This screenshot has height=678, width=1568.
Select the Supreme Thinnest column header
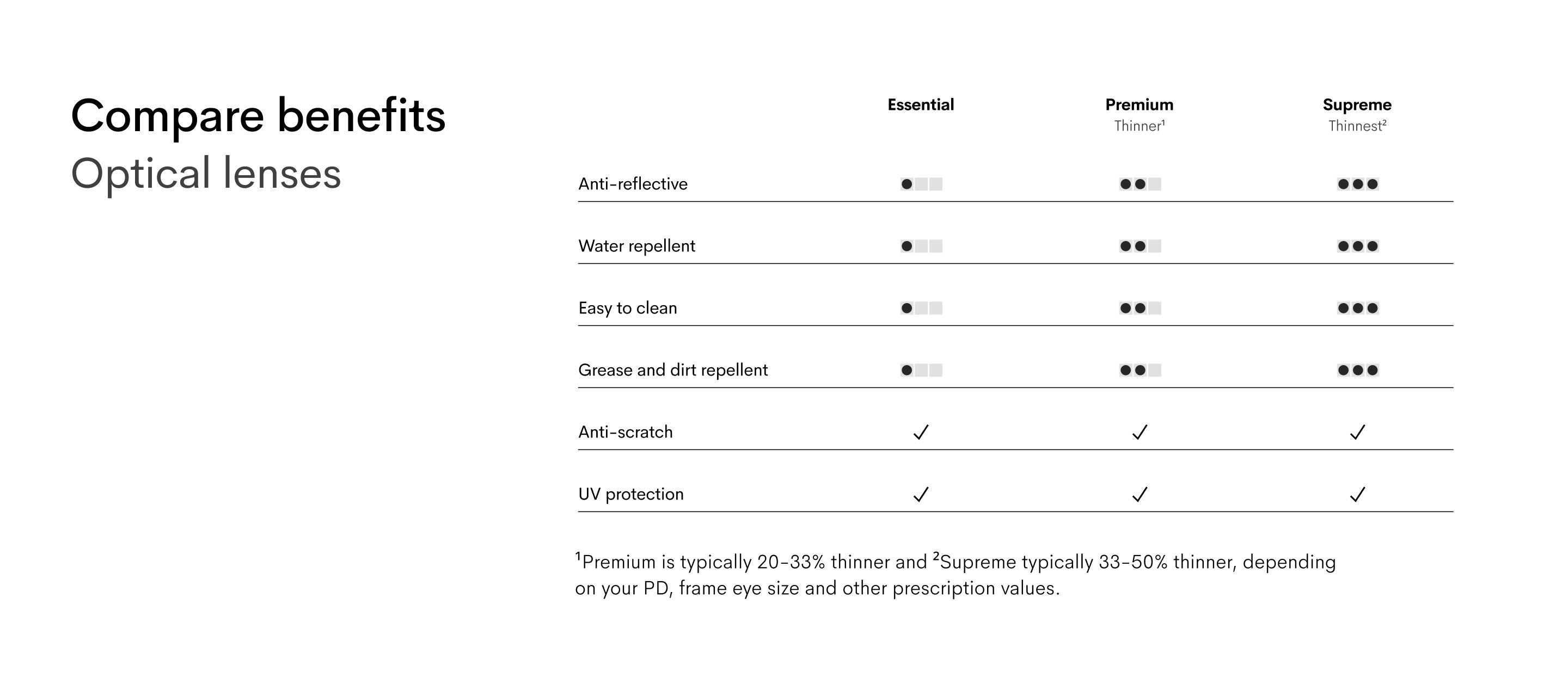pos(1357,114)
